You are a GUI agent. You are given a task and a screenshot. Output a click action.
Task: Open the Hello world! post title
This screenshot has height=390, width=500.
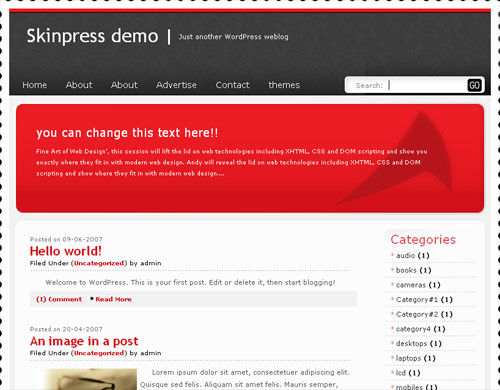[x=66, y=251]
